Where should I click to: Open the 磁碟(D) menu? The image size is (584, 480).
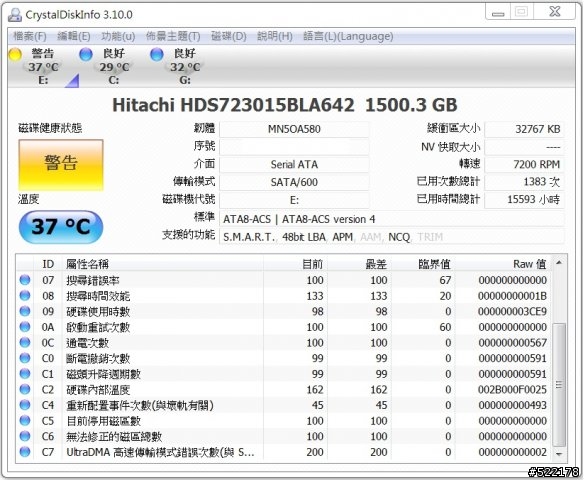(x=229, y=36)
